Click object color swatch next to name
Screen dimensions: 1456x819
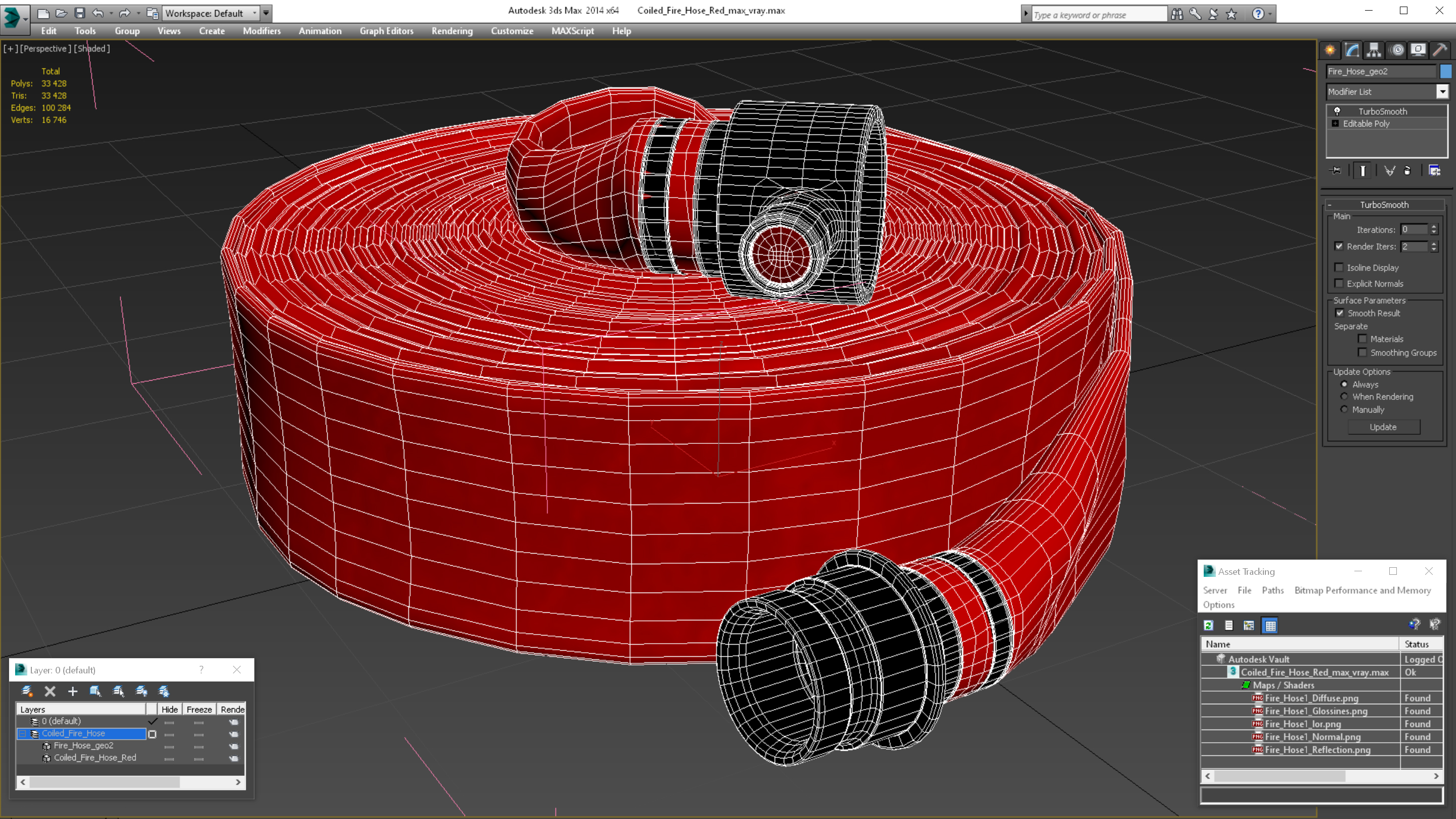pyautogui.click(x=1446, y=71)
